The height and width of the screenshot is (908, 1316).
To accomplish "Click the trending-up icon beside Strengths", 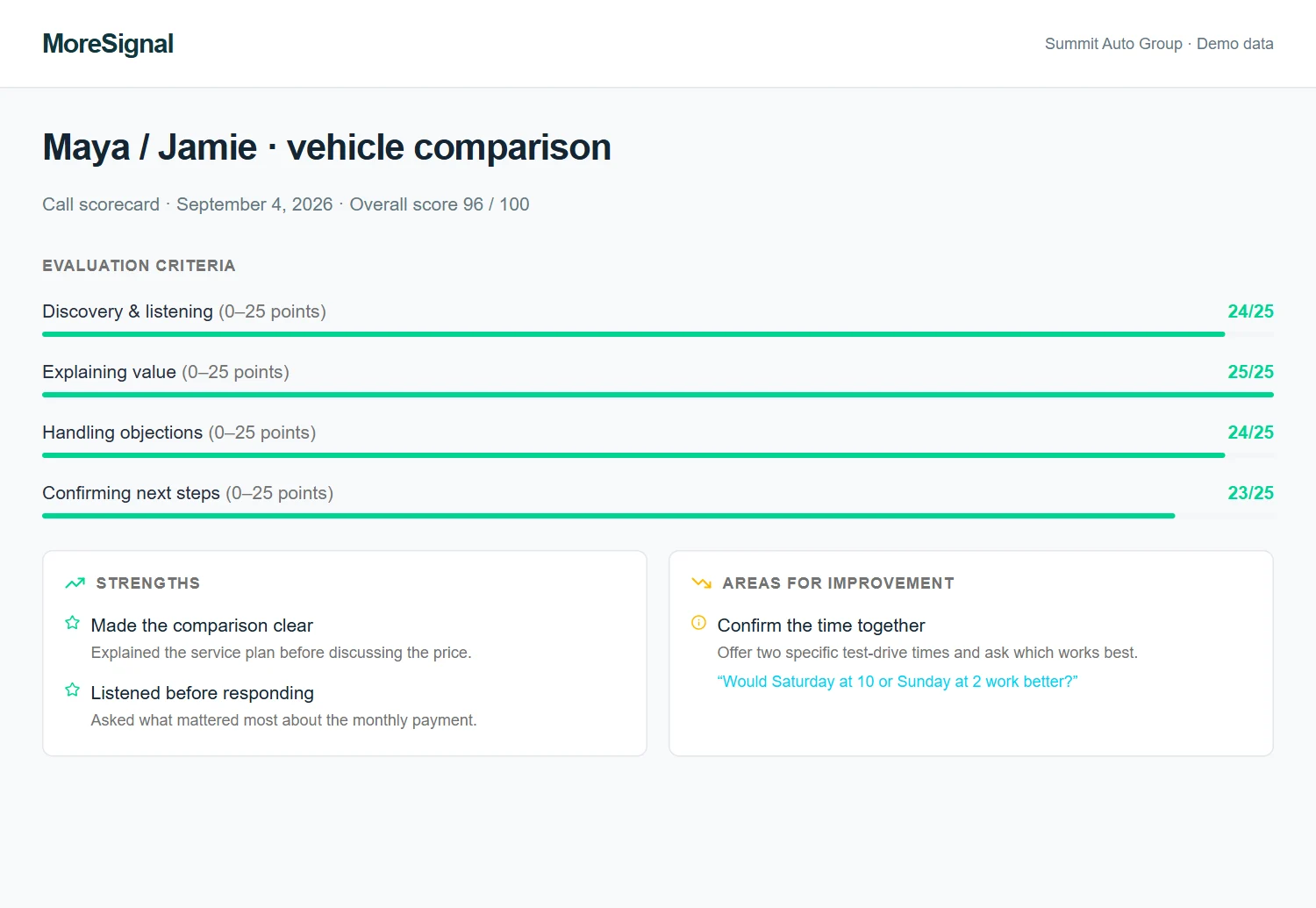I will pyautogui.click(x=75, y=583).
